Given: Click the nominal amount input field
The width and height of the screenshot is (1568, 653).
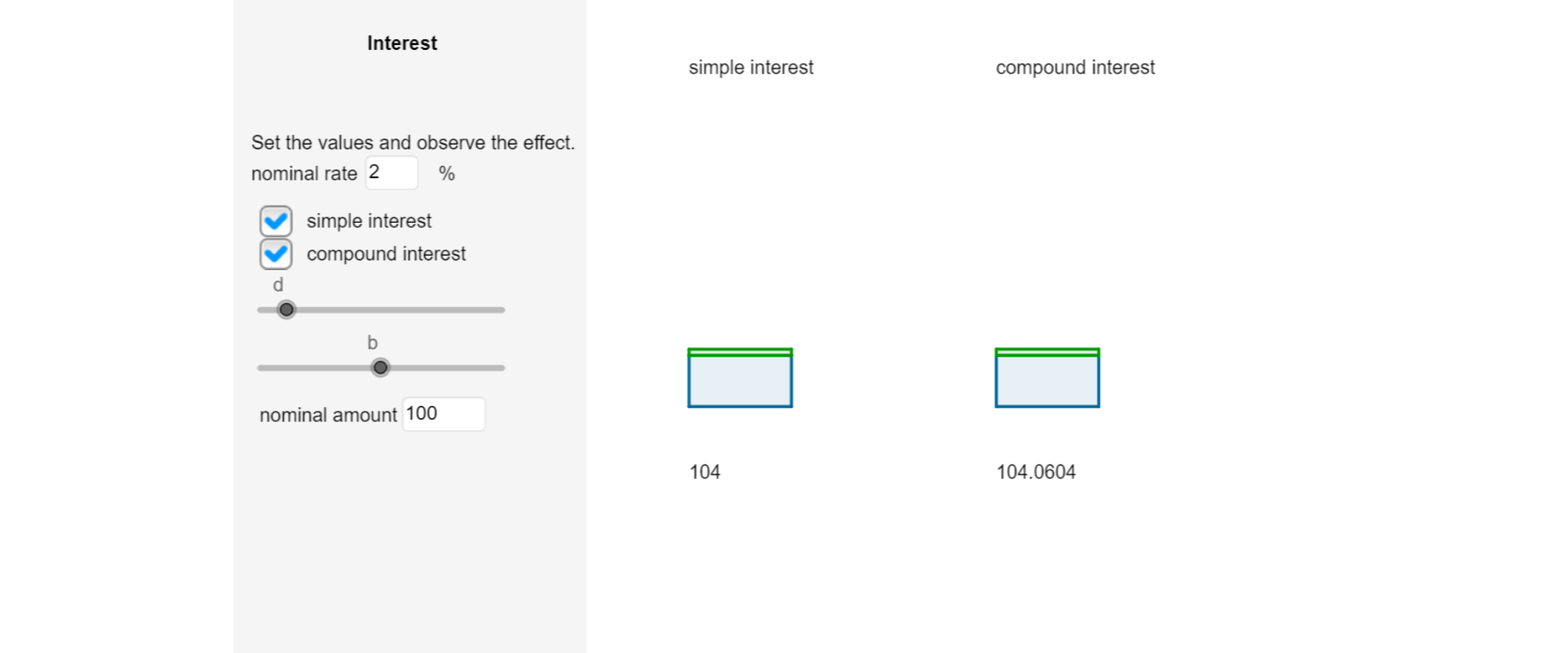Looking at the screenshot, I should point(443,414).
